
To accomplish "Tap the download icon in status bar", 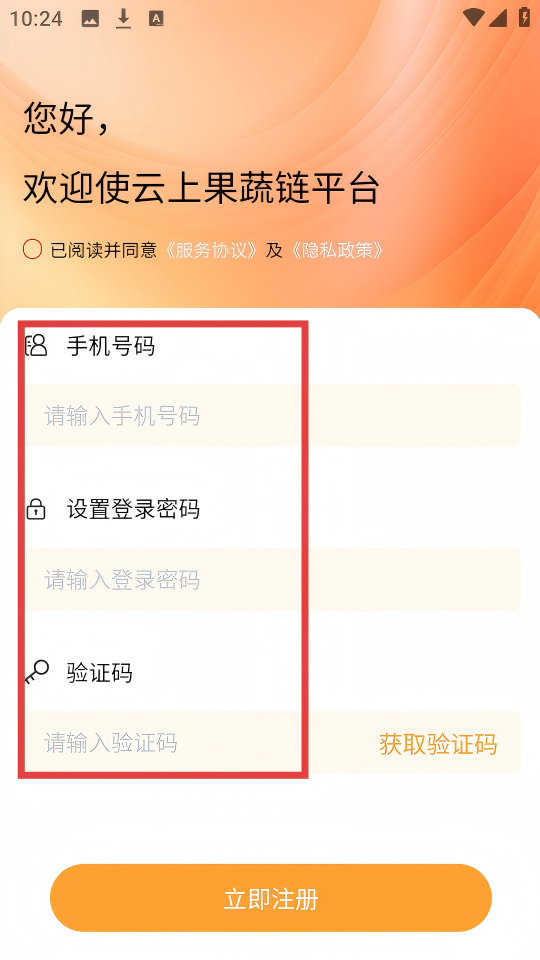I will 124,19.
